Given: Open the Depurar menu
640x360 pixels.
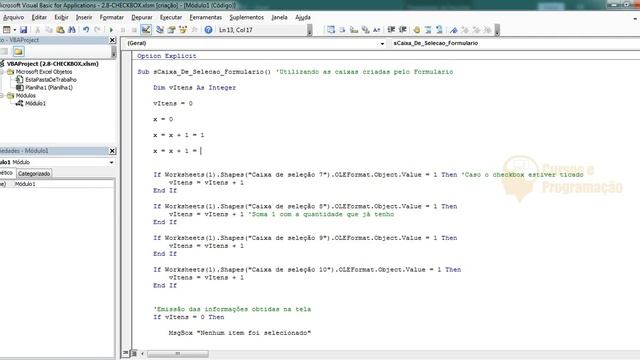Looking at the screenshot, I should [x=142, y=17].
